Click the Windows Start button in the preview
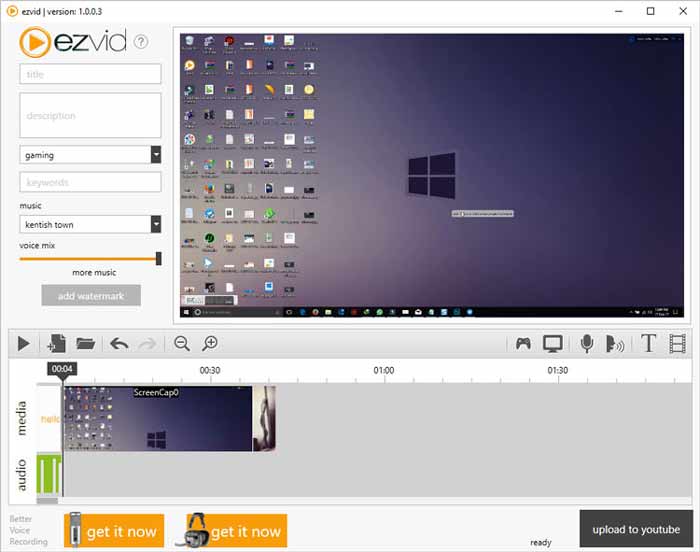Screen dimensions: 700x552 [x=186, y=312]
